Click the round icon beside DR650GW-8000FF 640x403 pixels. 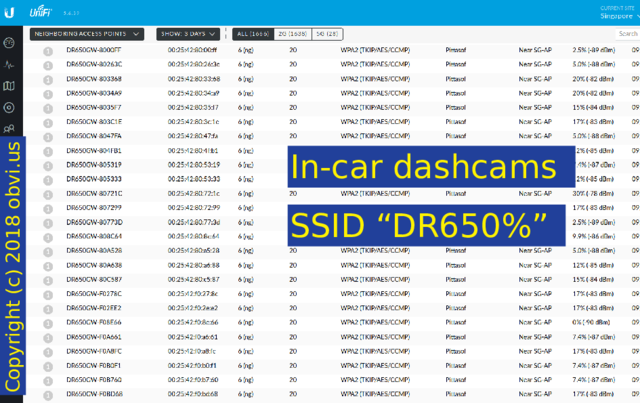point(48,51)
